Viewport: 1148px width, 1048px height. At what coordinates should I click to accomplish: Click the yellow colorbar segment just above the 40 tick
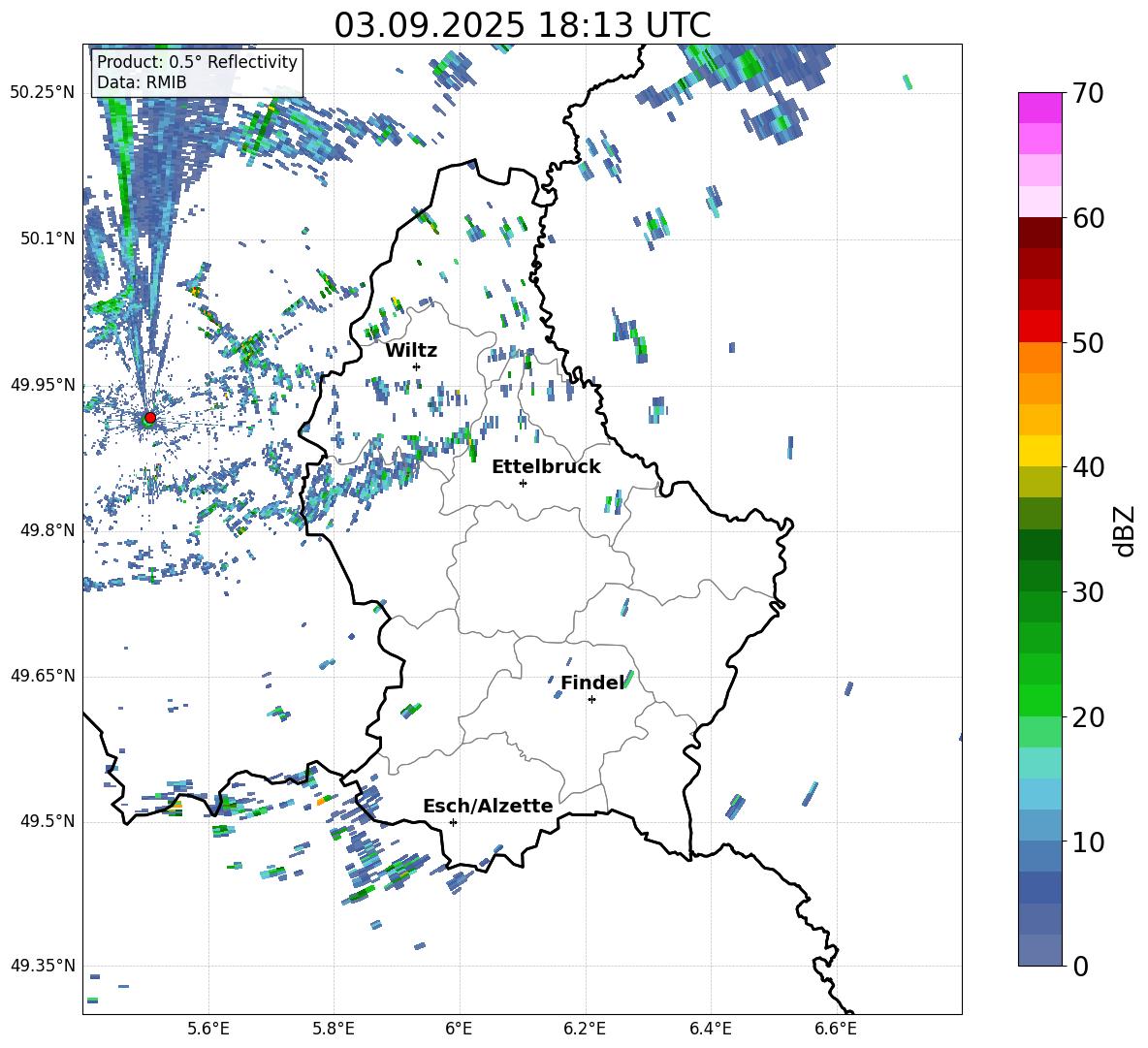[x=1039, y=451]
